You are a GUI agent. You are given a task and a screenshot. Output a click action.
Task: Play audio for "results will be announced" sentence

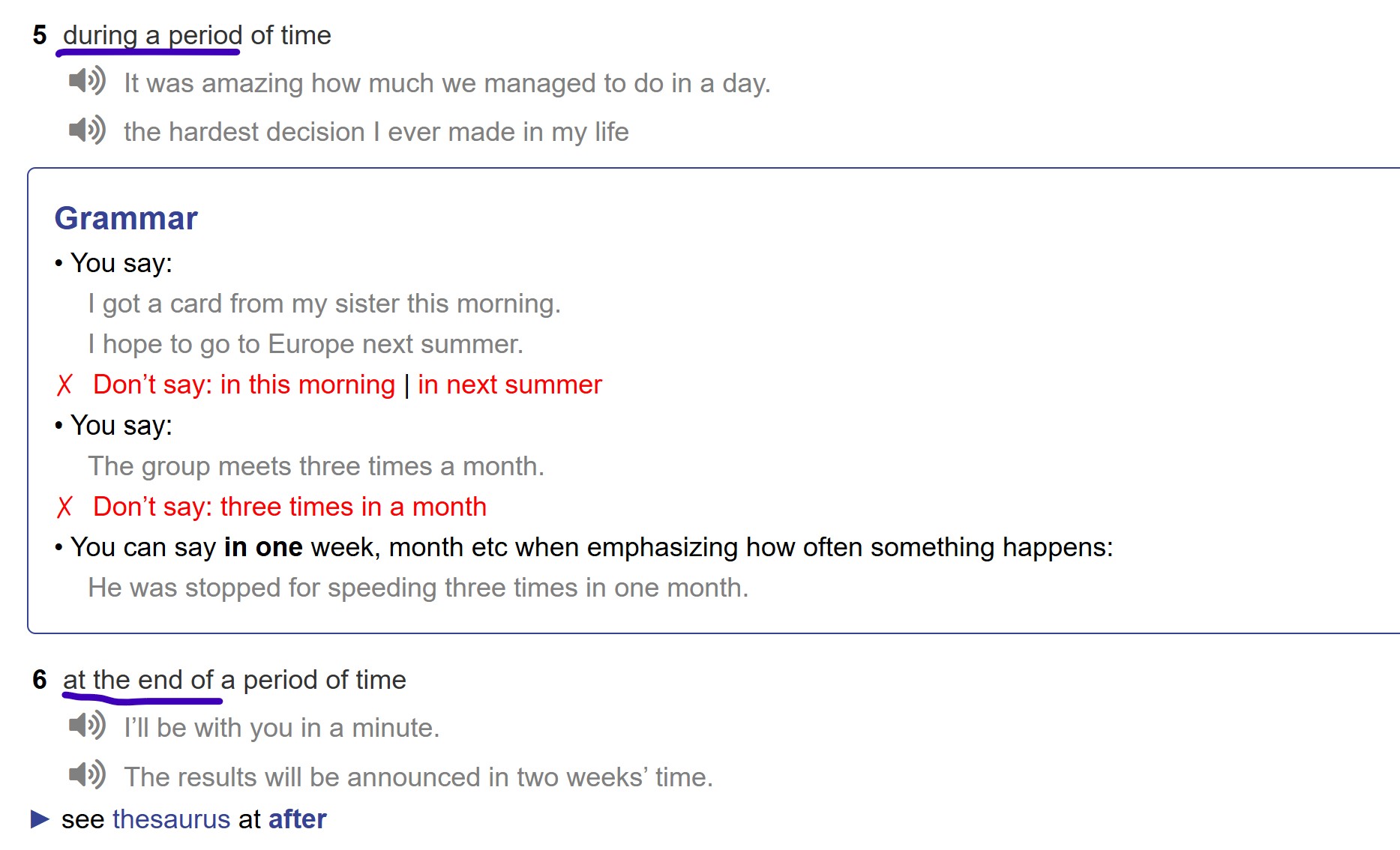tap(87, 775)
